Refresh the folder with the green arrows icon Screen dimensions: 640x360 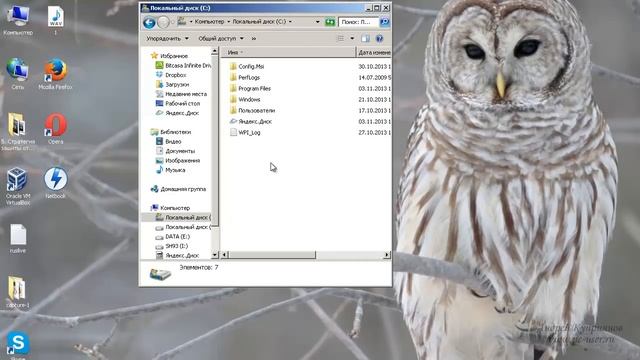pyautogui.click(x=330, y=22)
